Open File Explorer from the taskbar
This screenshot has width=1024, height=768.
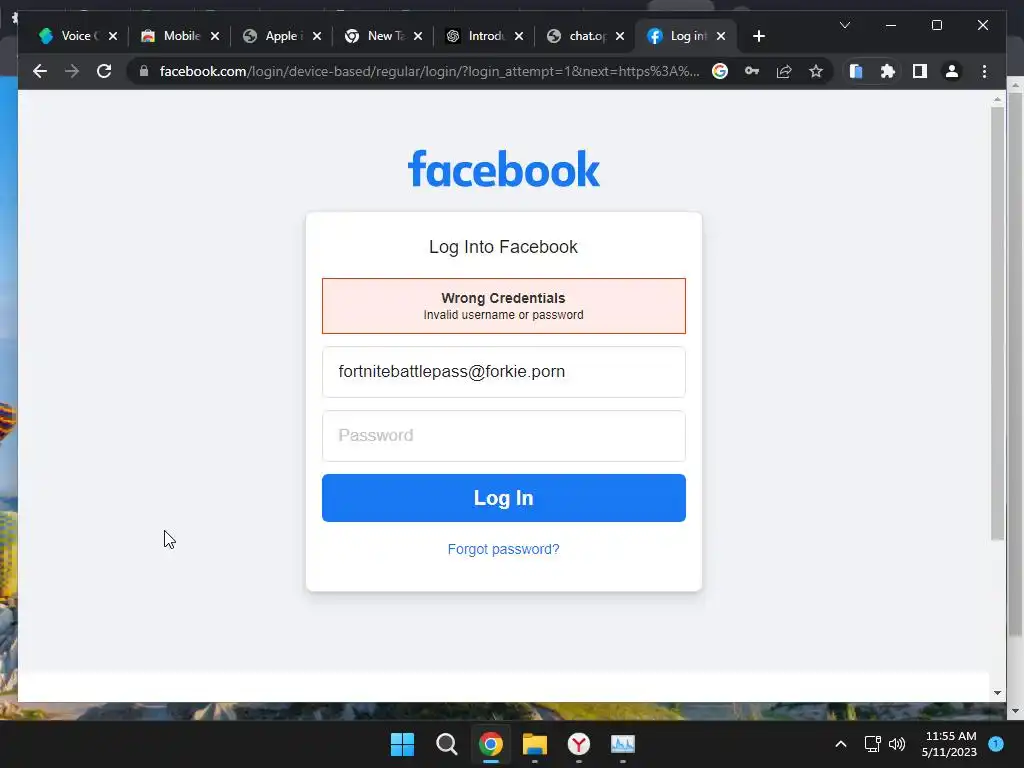[x=534, y=744]
